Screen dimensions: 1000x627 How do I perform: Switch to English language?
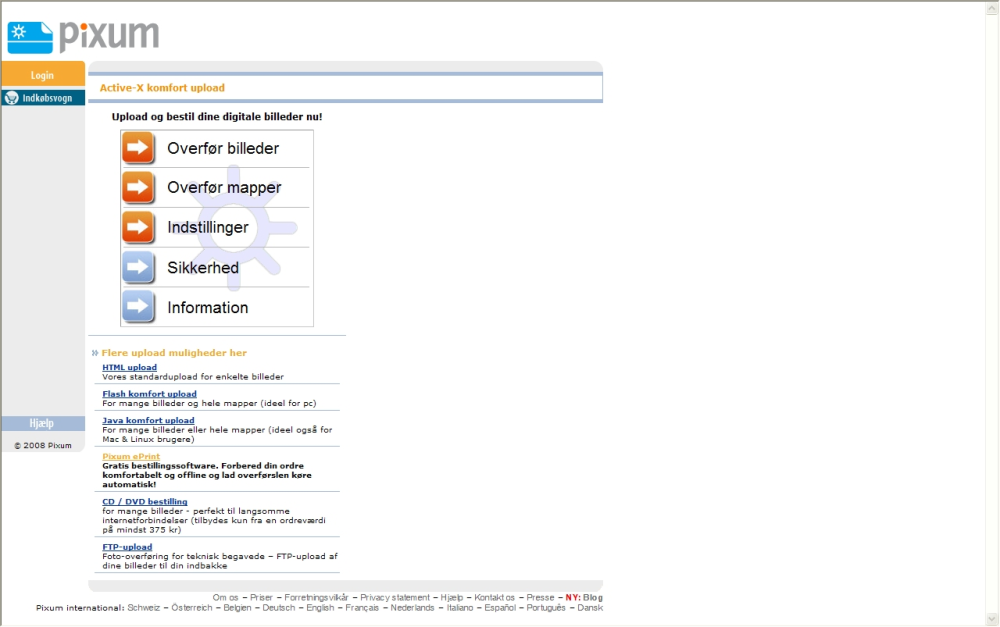[x=320, y=608]
